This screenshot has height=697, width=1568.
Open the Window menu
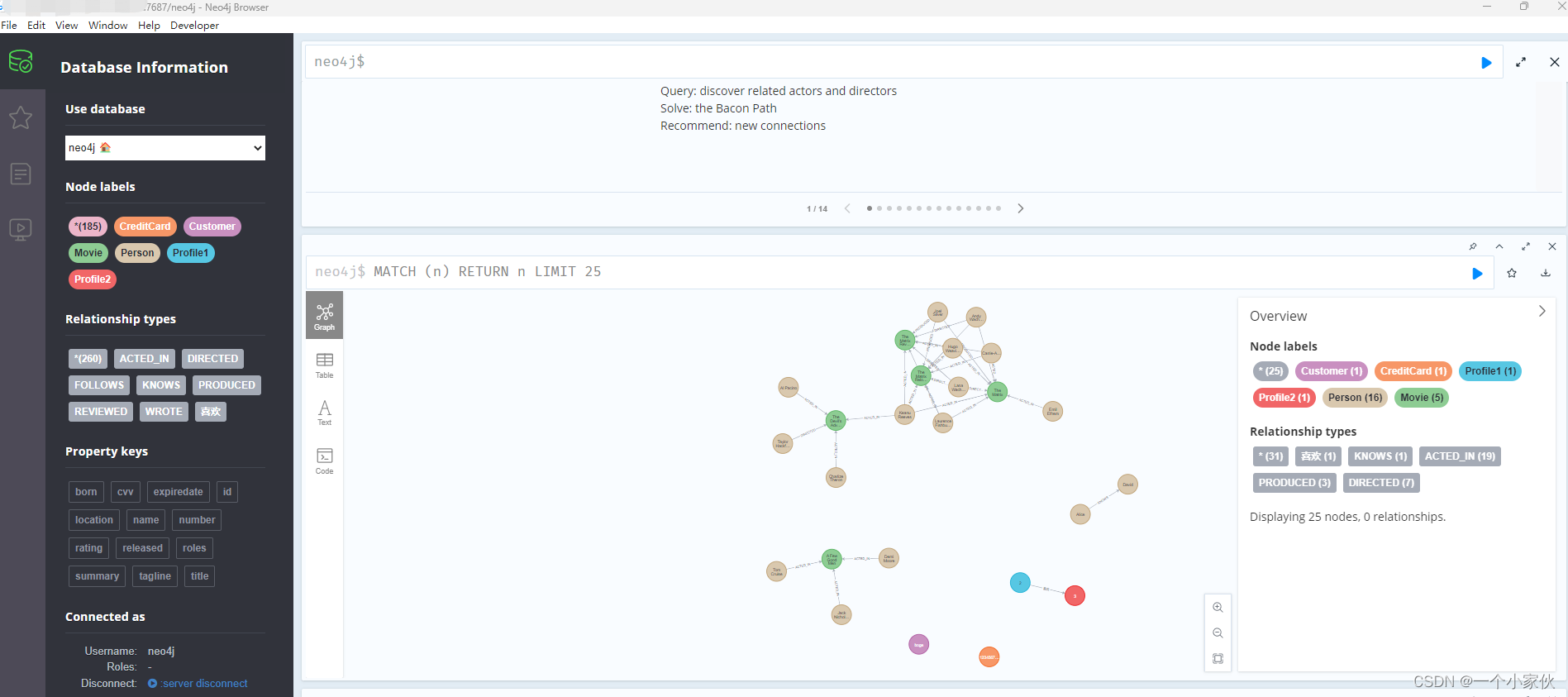(x=107, y=26)
